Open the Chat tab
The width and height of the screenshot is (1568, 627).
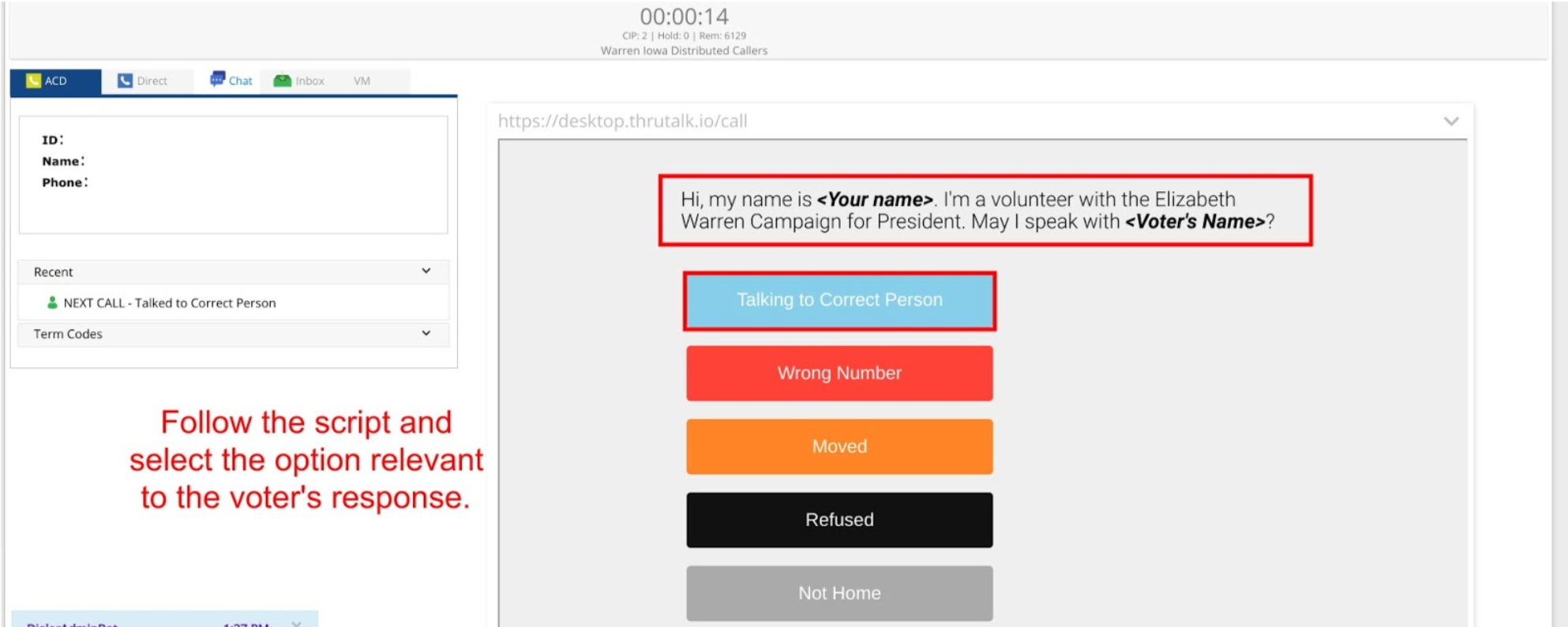click(231, 81)
